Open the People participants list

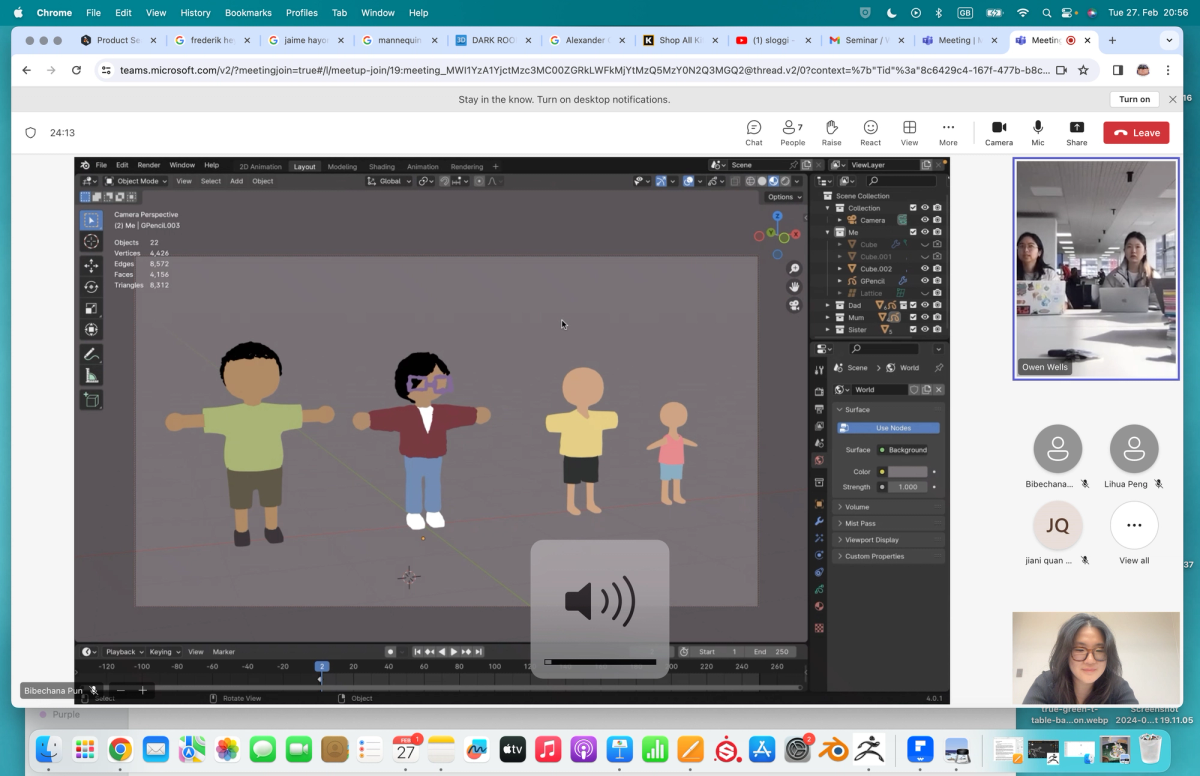click(792, 133)
